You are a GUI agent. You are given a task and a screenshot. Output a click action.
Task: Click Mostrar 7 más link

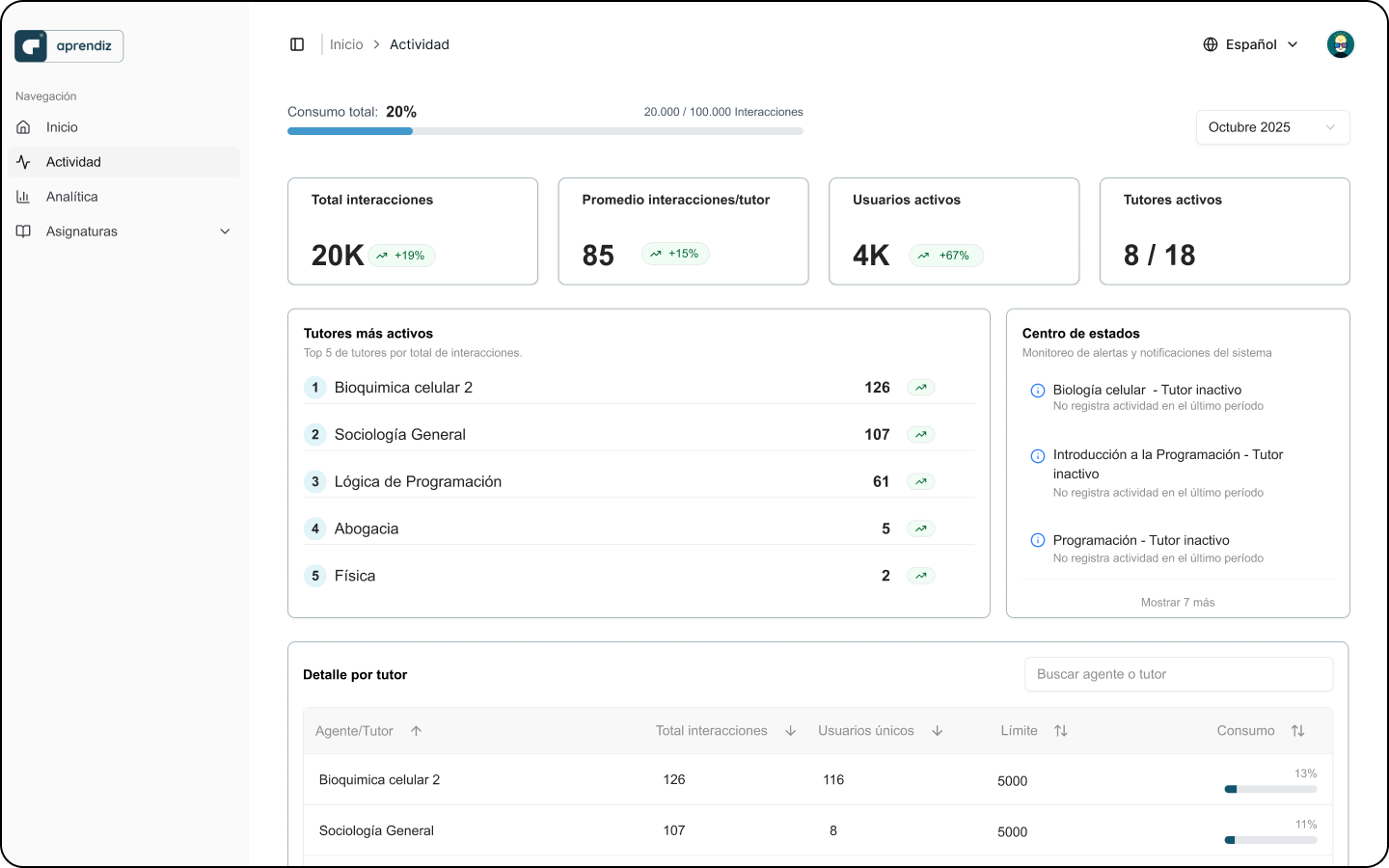pos(1177,602)
